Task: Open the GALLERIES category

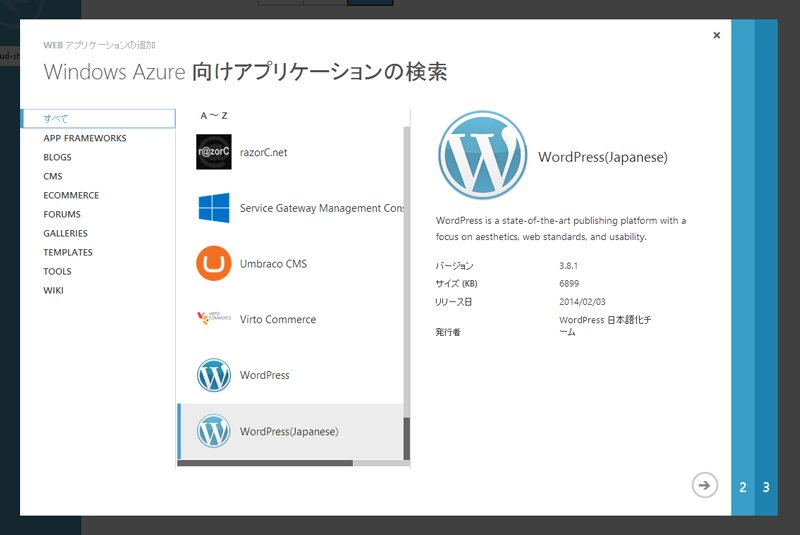Action: click(x=65, y=233)
